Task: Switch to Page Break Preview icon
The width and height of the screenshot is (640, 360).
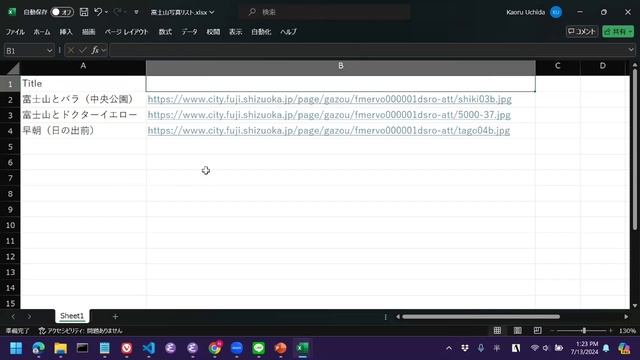Action: click(x=538, y=331)
